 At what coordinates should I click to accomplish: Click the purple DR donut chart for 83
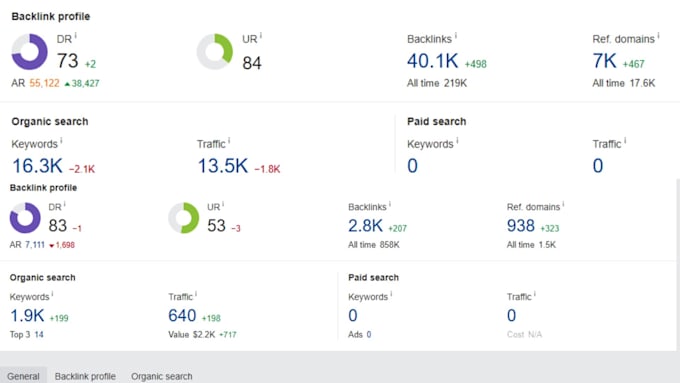click(25, 218)
